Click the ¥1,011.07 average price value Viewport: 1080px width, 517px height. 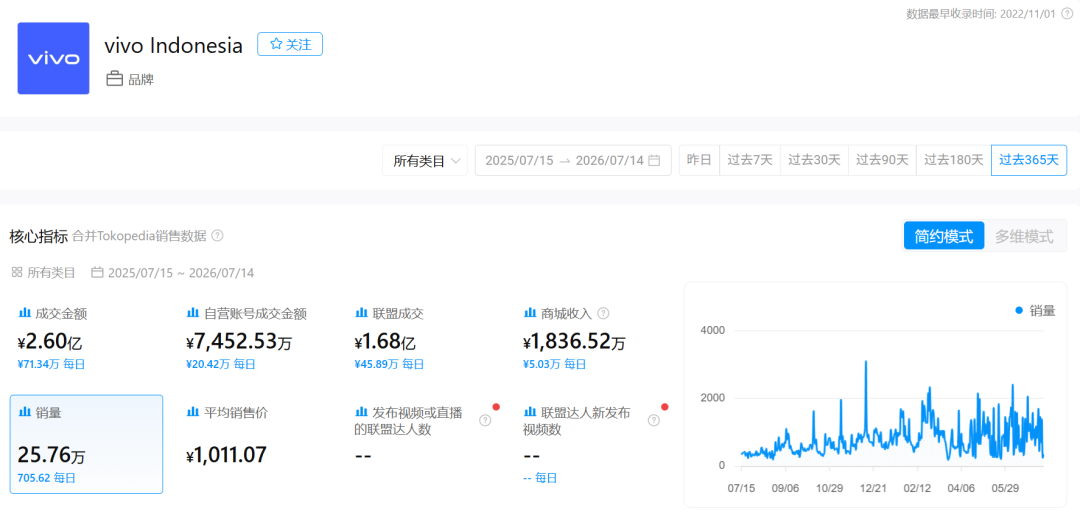[227, 455]
